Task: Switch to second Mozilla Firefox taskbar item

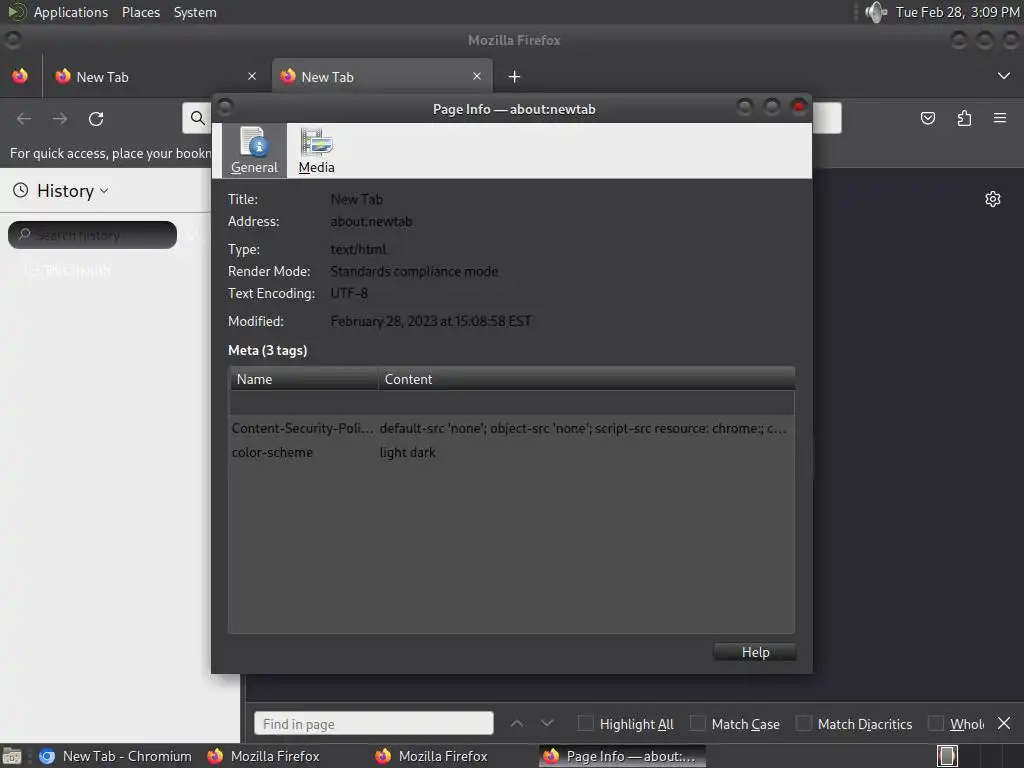Action: coord(431,756)
